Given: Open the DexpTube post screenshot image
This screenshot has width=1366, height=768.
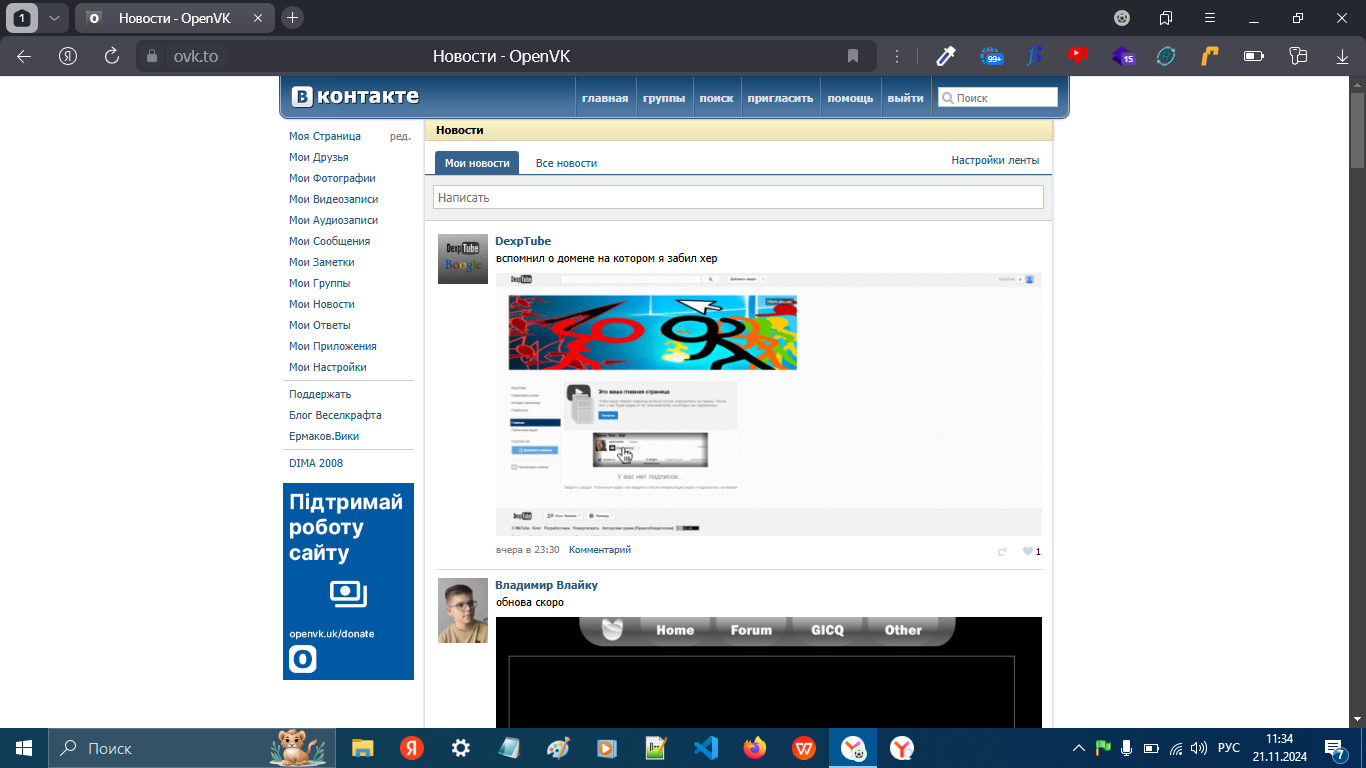Looking at the screenshot, I should (x=768, y=404).
